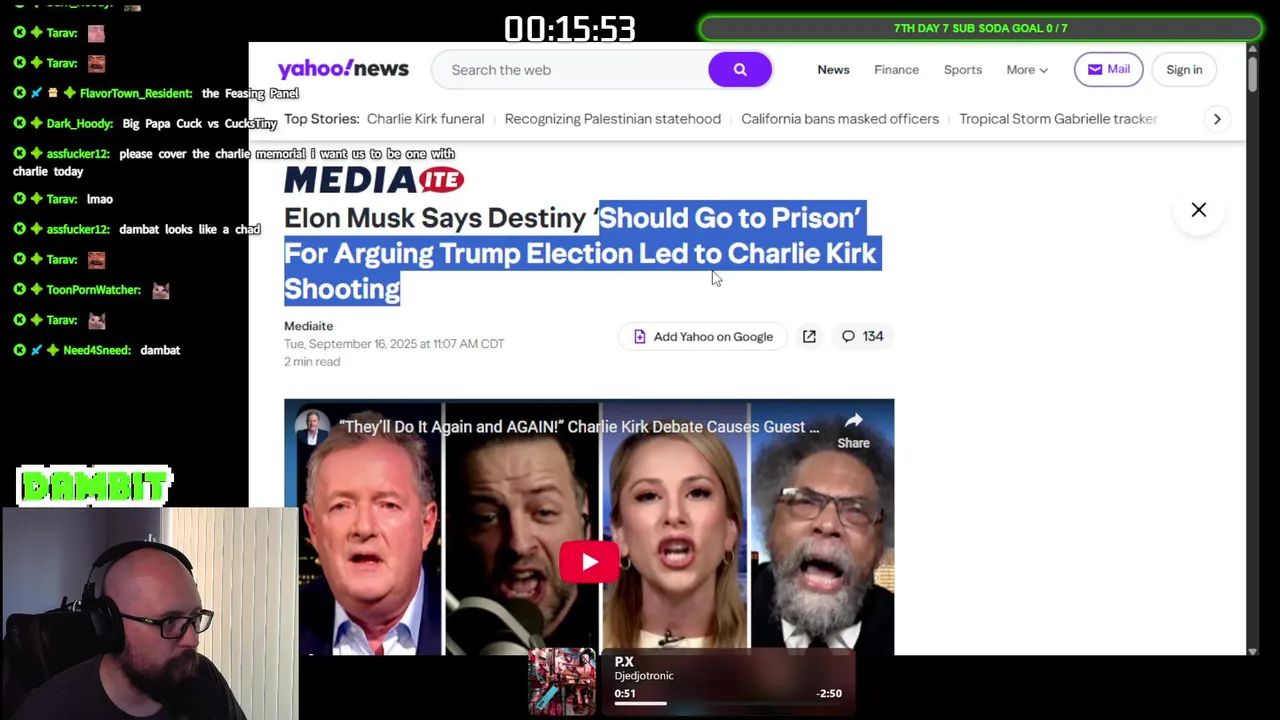Image resolution: width=1280 pixels, height=720 pixels.
Task: Click ToonPornWatcher username in chat
Action: tap(93, 290)
